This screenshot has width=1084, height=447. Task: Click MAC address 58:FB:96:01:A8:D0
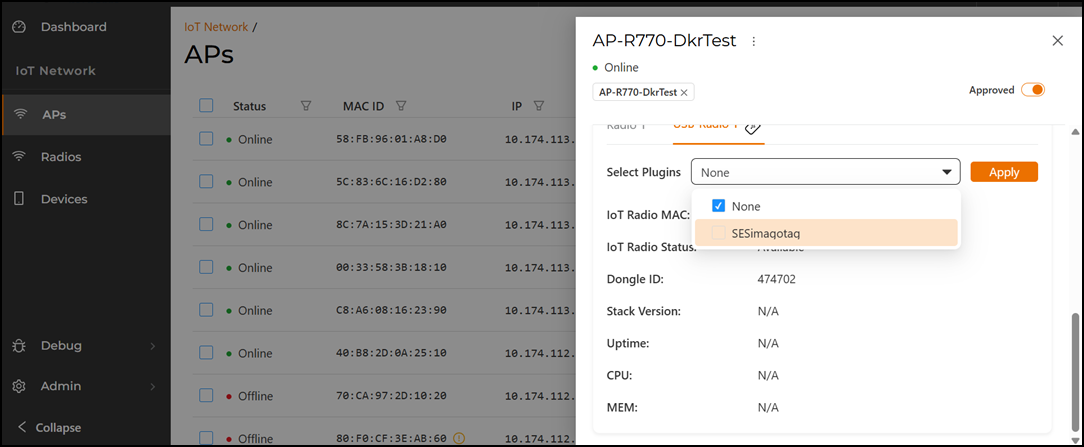point(391,140)
